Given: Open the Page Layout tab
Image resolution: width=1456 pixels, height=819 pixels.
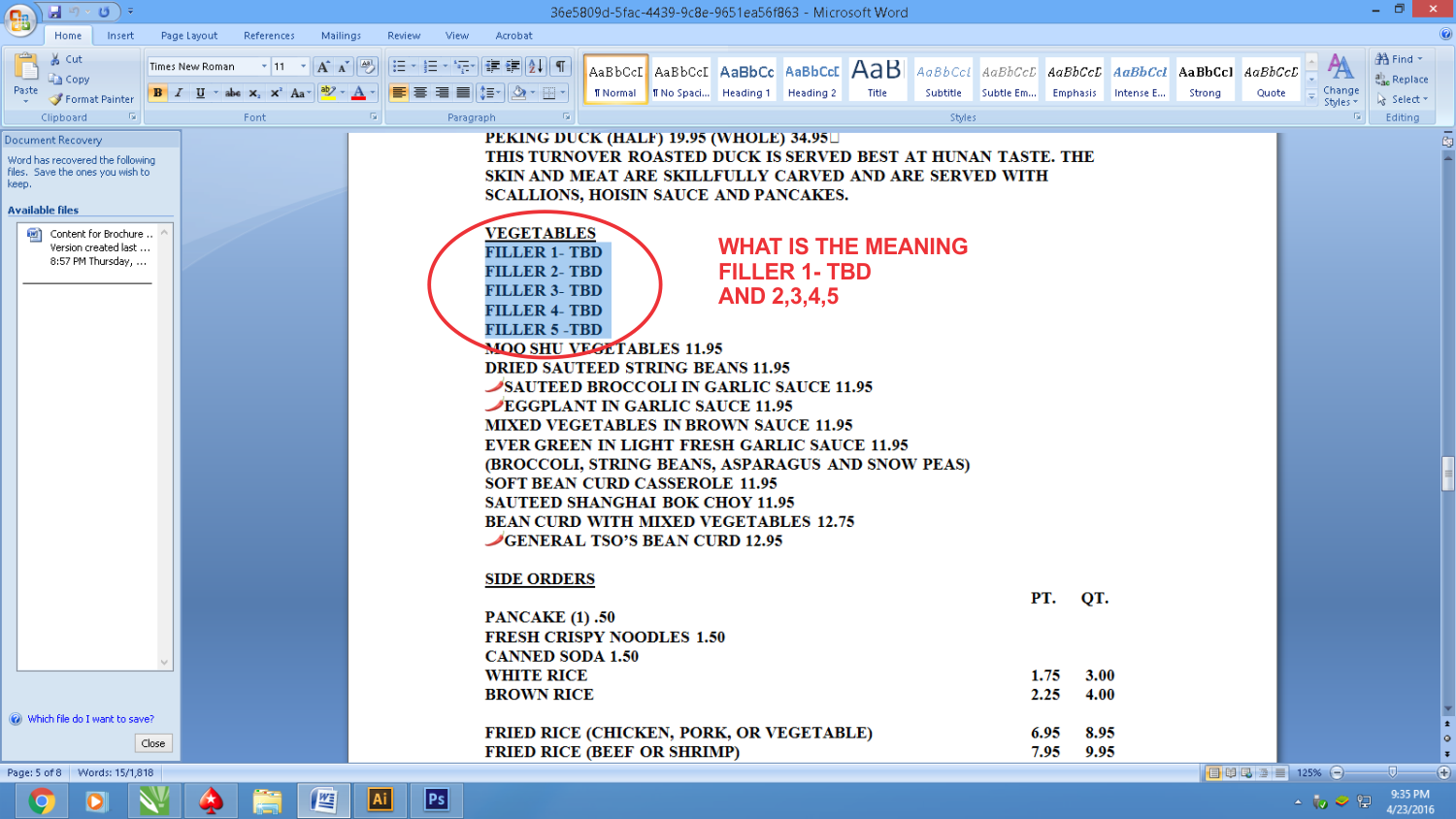Looking at the screenshot, I should 189,36.
